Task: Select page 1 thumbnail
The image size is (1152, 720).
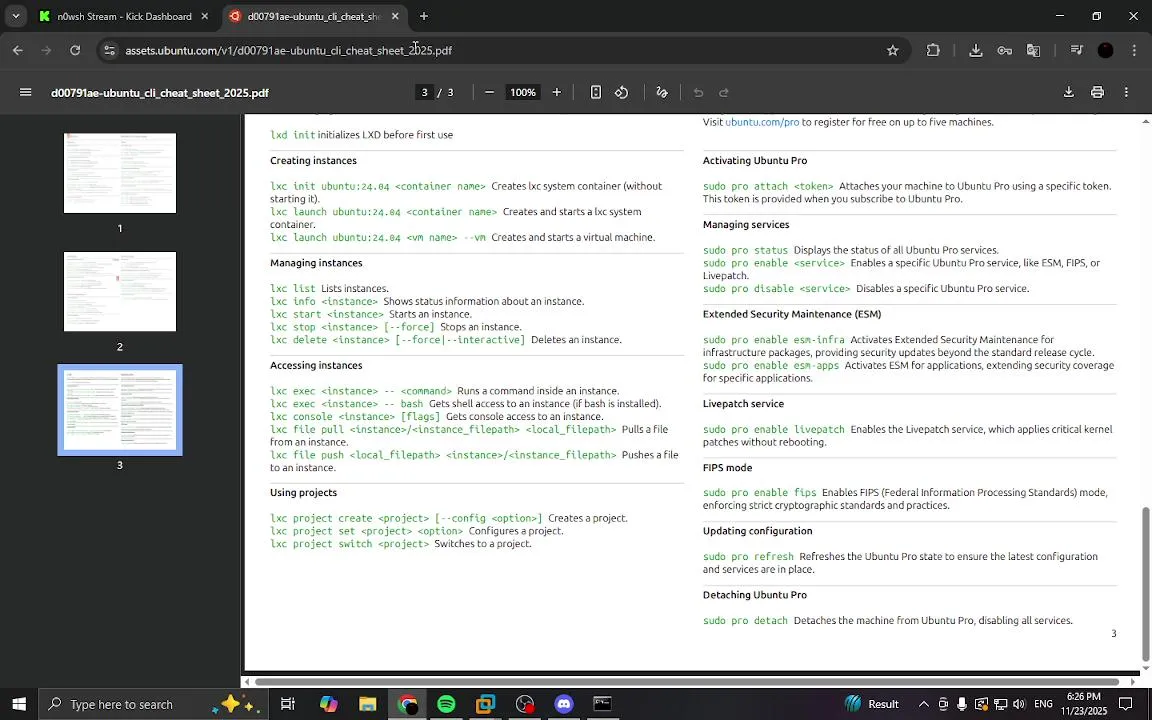Action: (120, 173)
